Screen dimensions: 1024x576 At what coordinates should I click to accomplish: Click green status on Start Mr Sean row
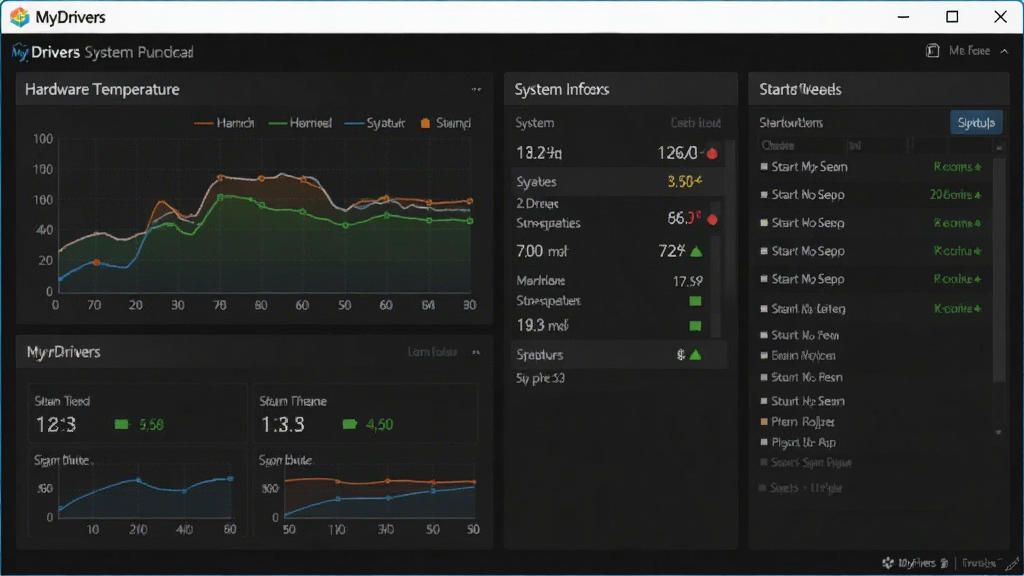coord(957,167)
